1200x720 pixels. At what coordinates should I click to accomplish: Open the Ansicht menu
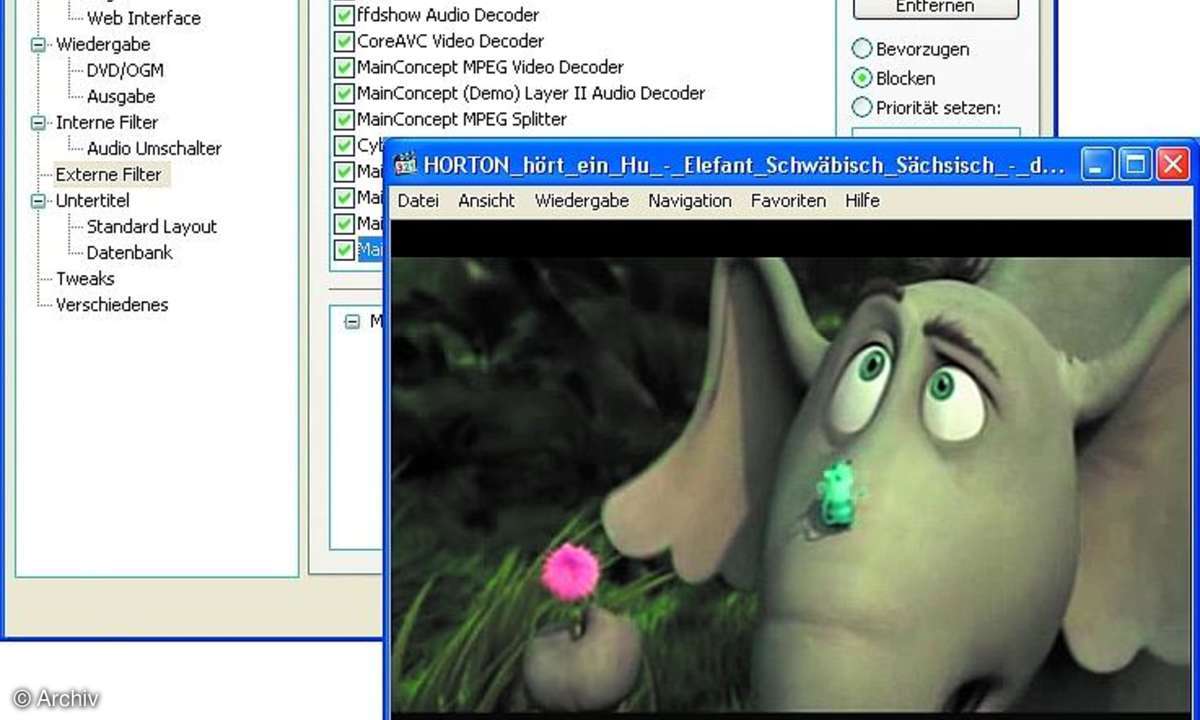tap(486, 200)
